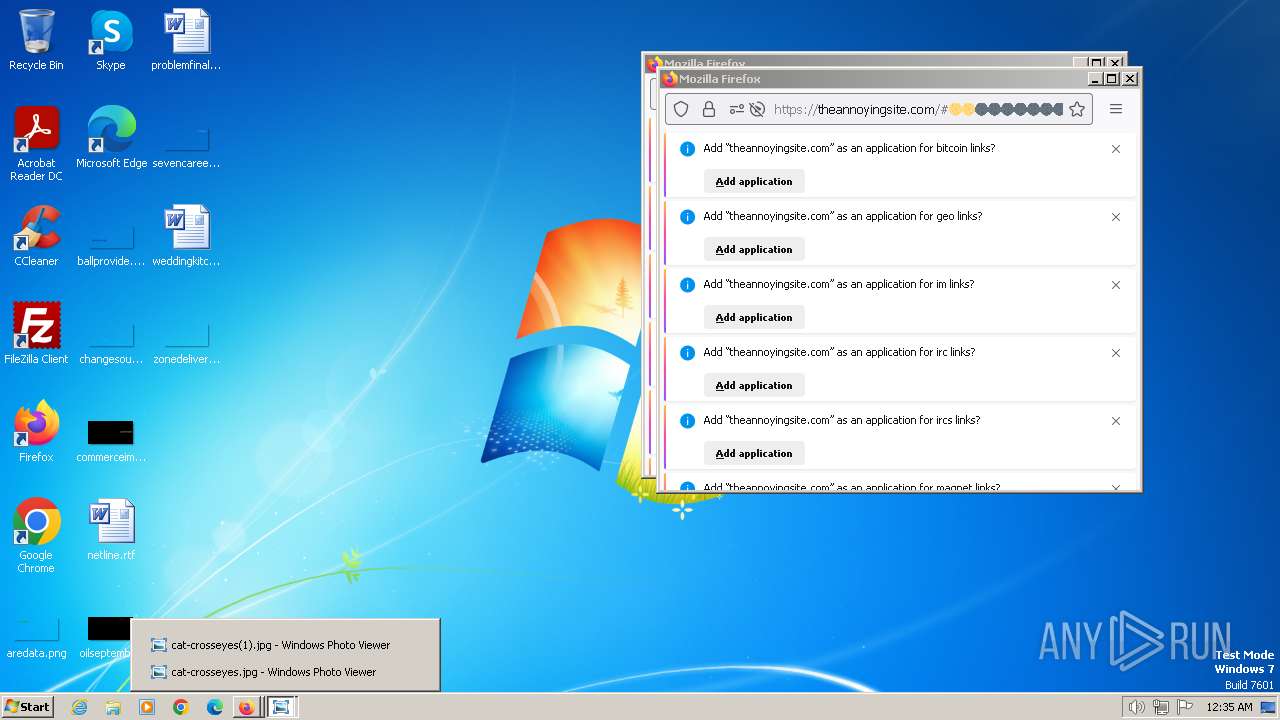
Task: Open Windows Media Player from taskbar
Action: coord(147,707)
